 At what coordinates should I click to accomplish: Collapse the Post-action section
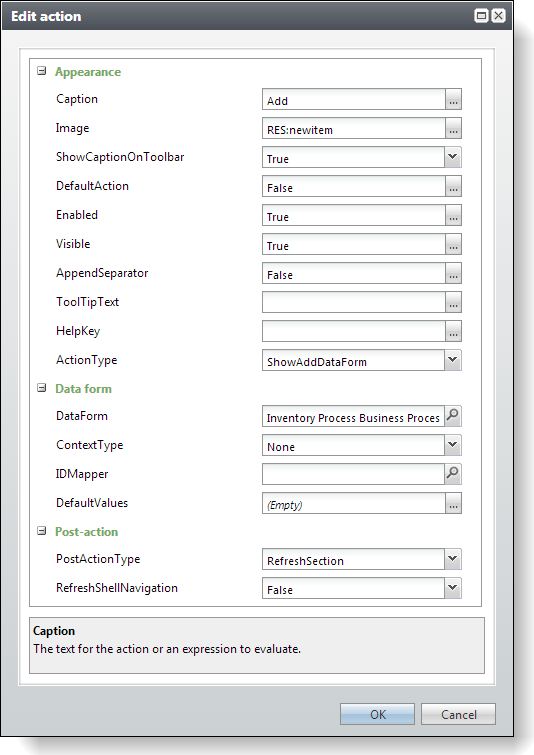(42, 531)
